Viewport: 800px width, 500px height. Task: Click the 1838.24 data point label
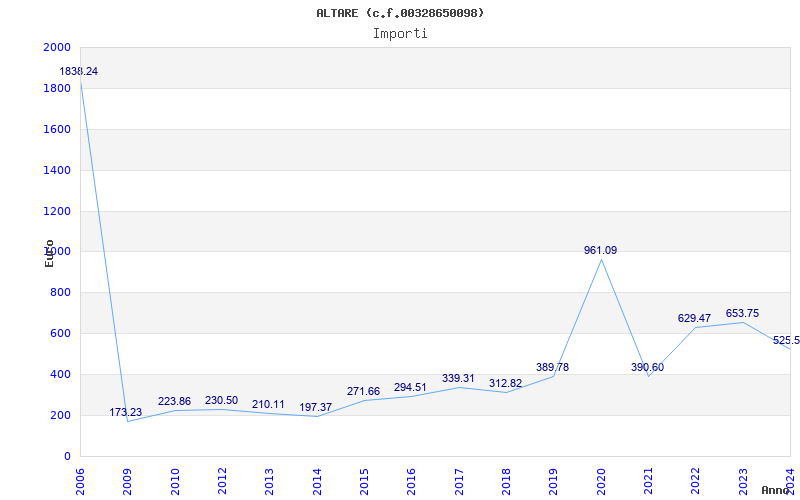pyautogui.click(x=79, y=71)
